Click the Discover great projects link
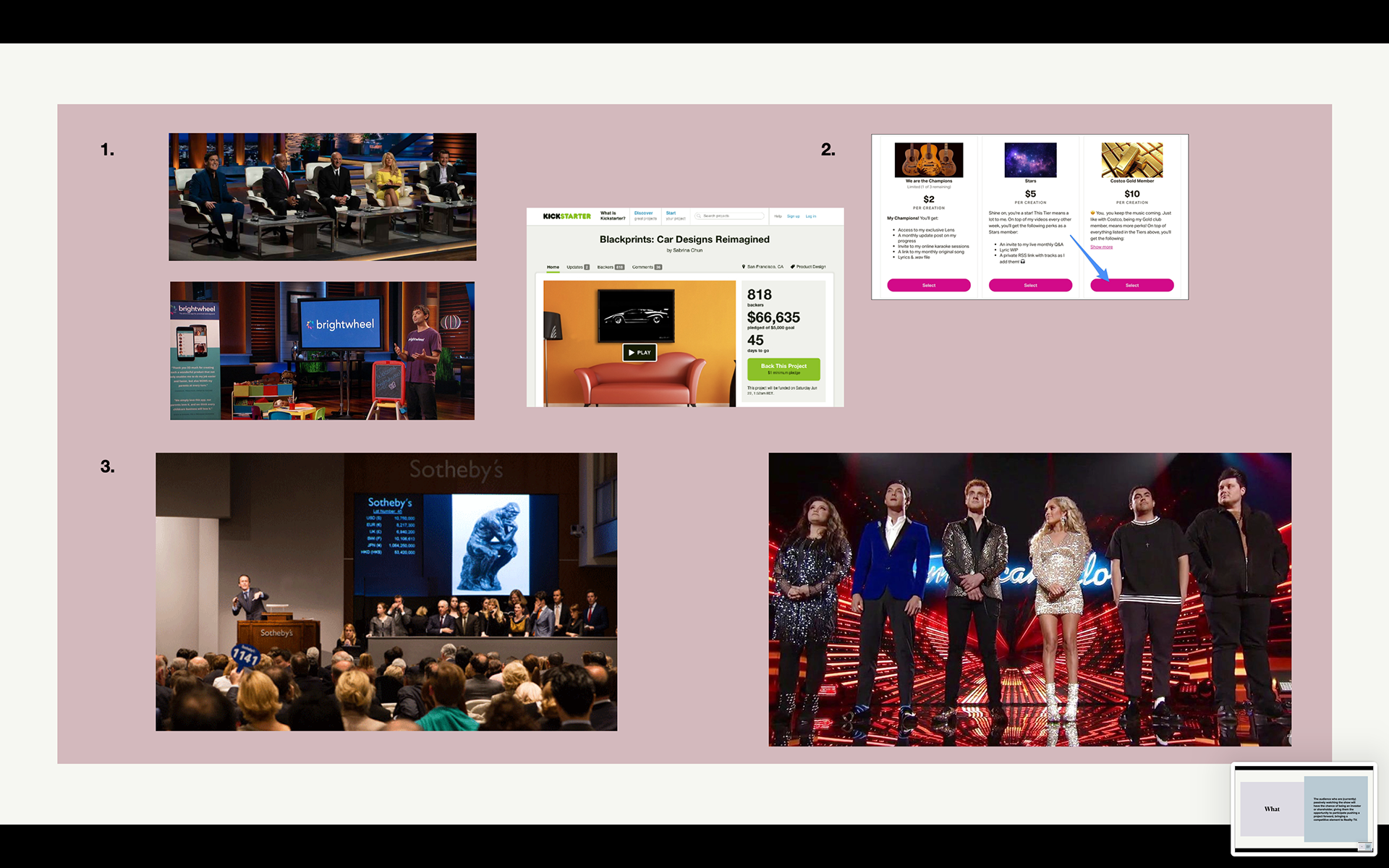Screen dimensions: 1389x868 pyautogui.click(x=644, y=216)
